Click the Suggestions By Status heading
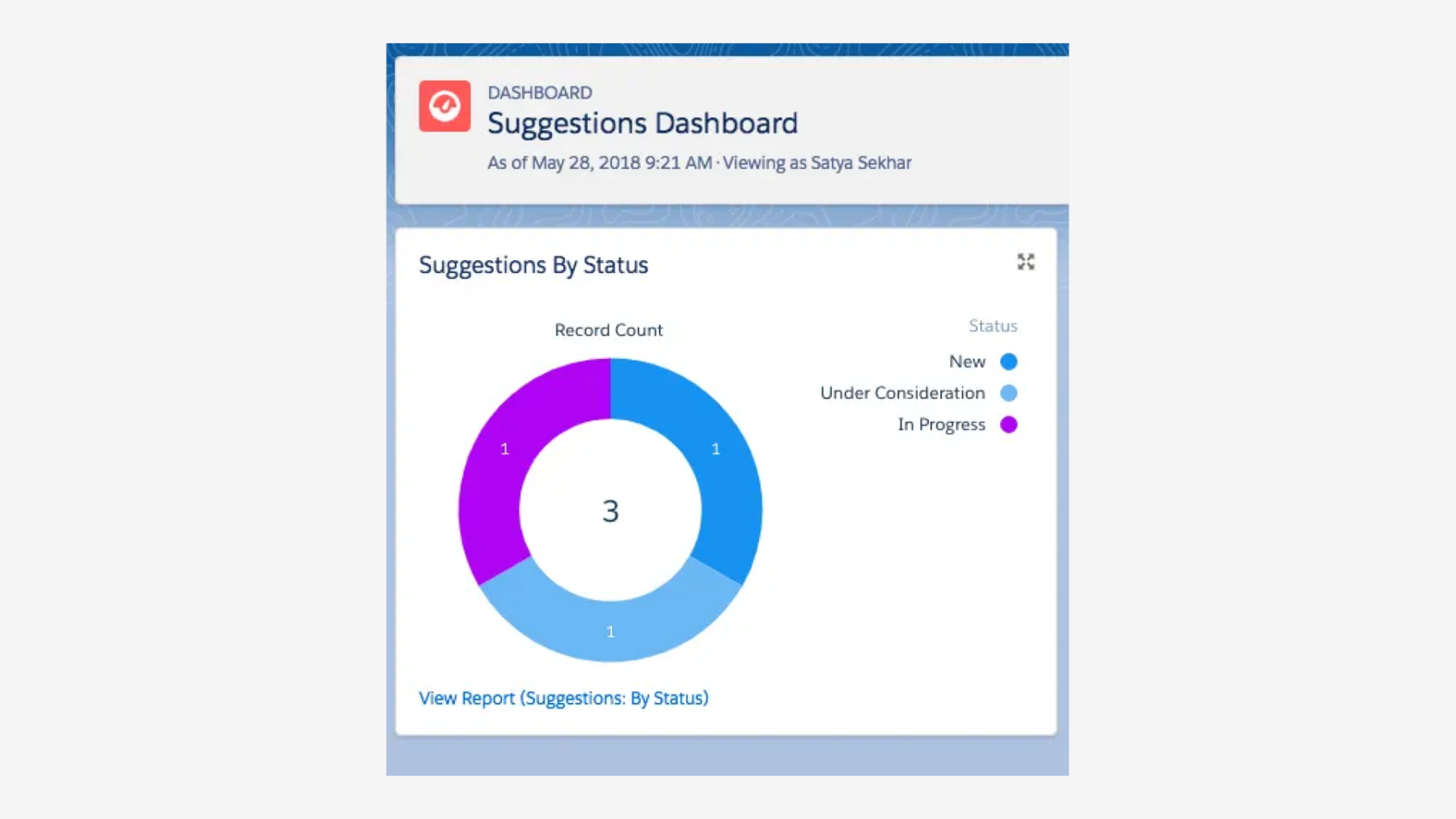 pos(533,265)
